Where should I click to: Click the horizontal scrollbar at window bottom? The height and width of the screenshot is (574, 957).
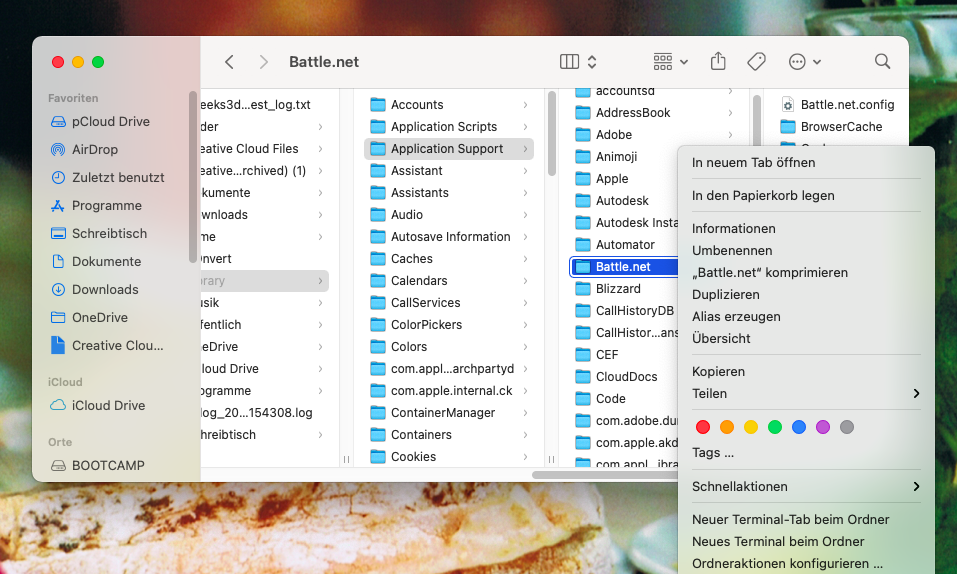[x=605, y=475]
